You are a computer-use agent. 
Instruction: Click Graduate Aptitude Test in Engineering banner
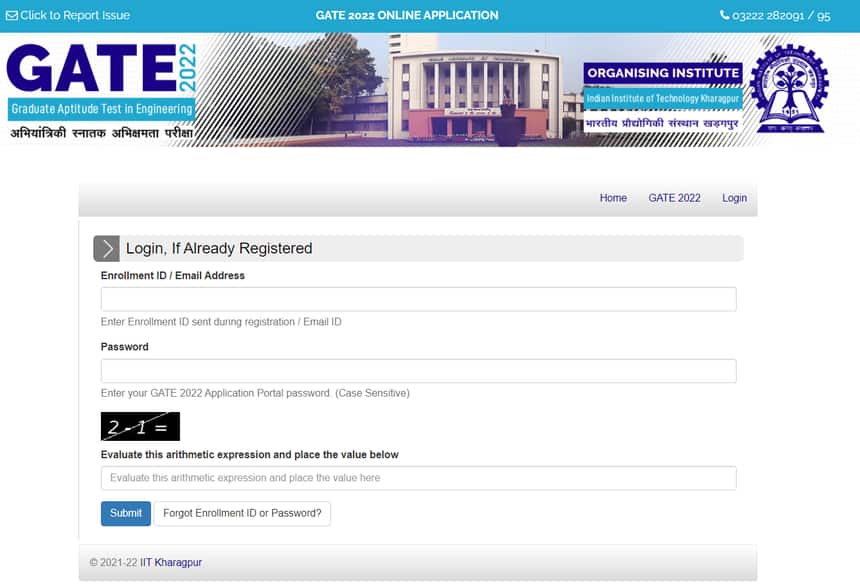coord(101,109)
